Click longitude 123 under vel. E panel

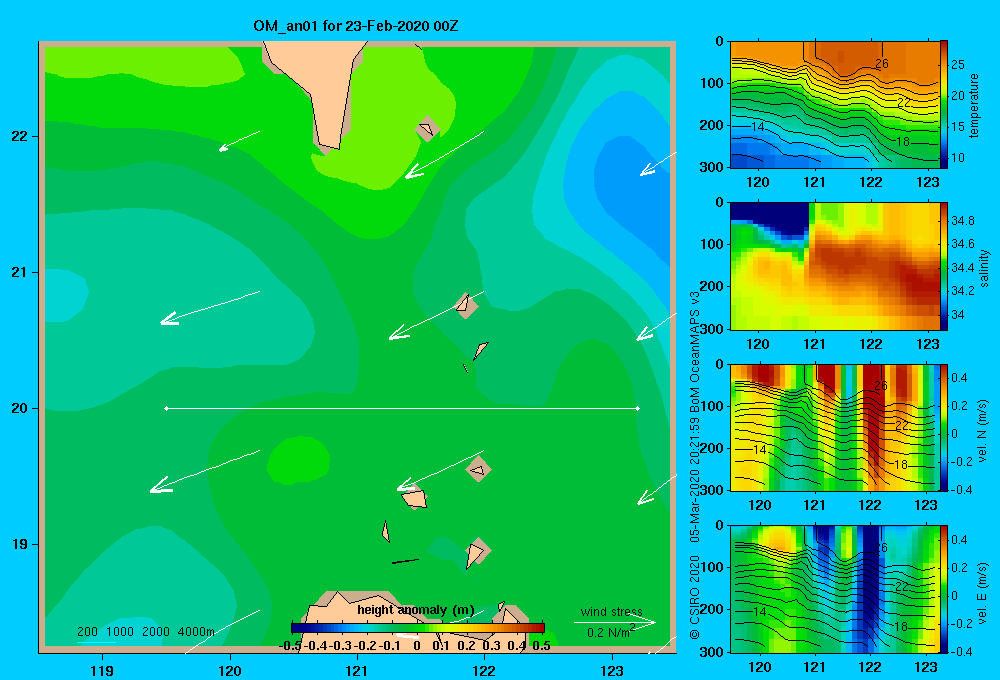(x=926, y=667)
